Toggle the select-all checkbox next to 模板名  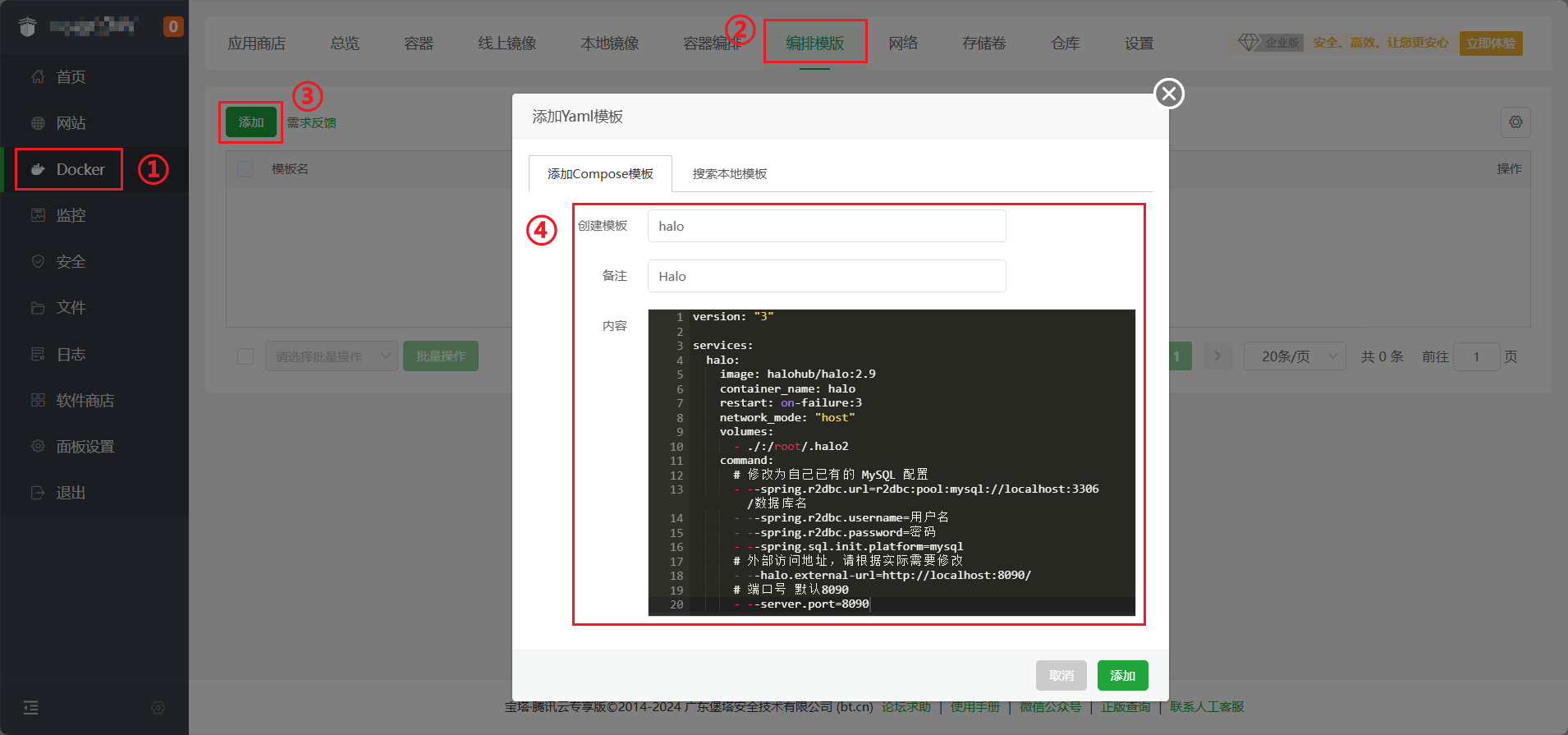[x=245, y=169]
